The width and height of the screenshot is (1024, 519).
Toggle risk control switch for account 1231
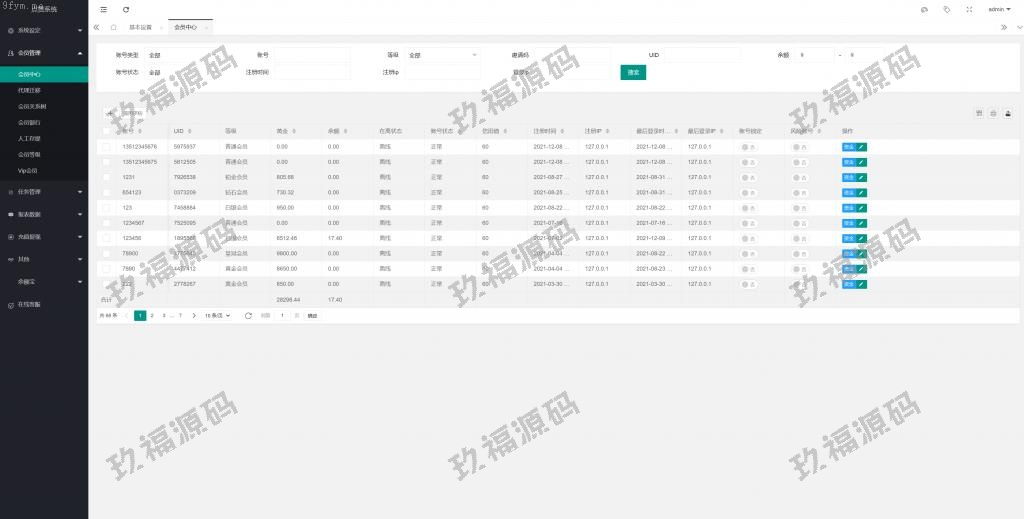800,177
